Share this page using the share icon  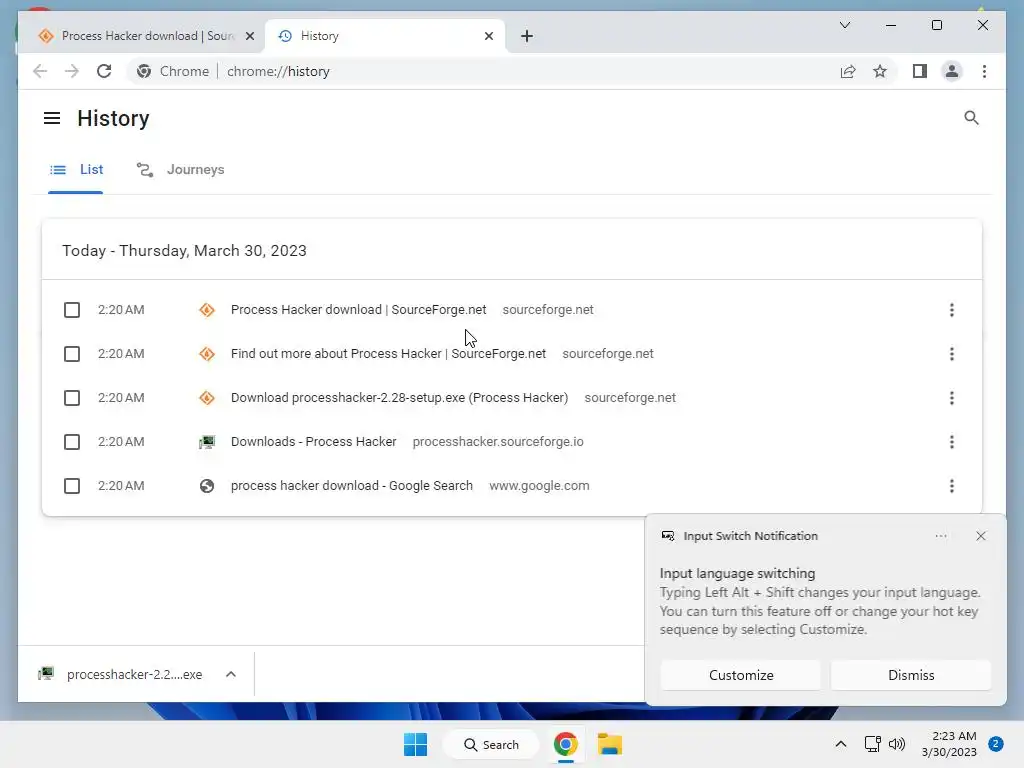[x=848, y=71]
